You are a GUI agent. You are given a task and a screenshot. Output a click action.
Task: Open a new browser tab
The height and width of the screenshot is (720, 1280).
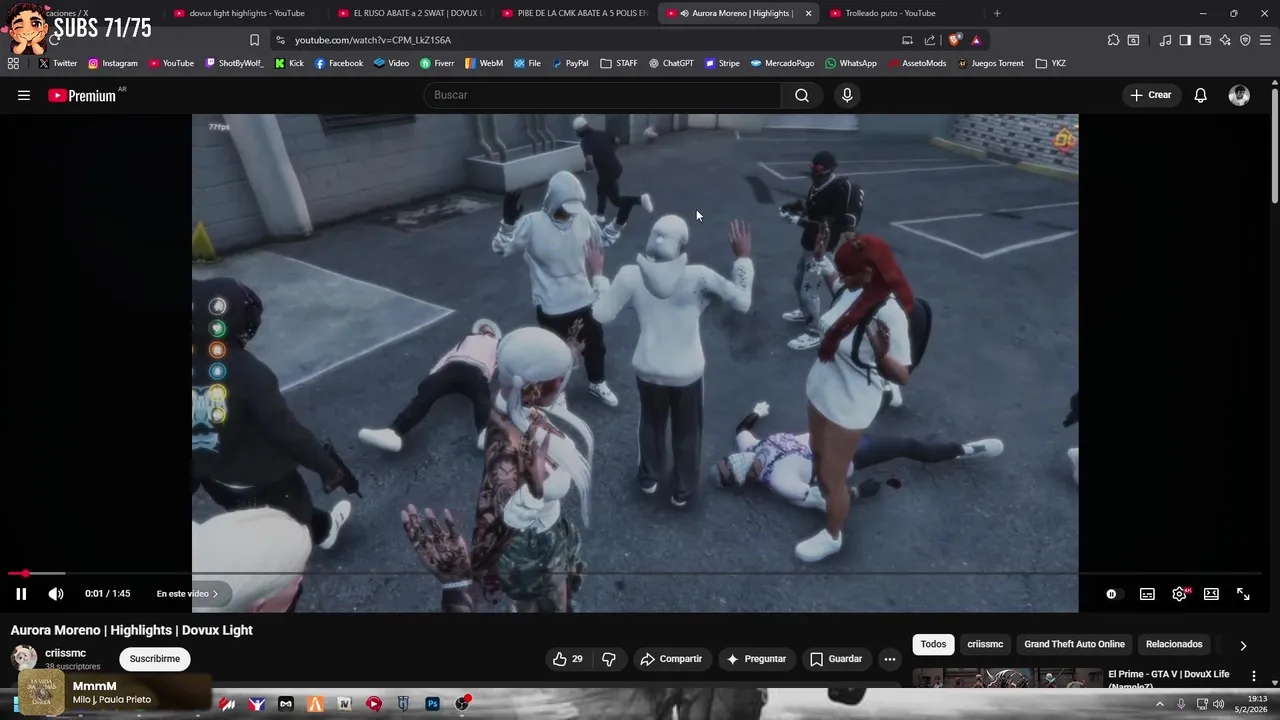coord(996,13)
